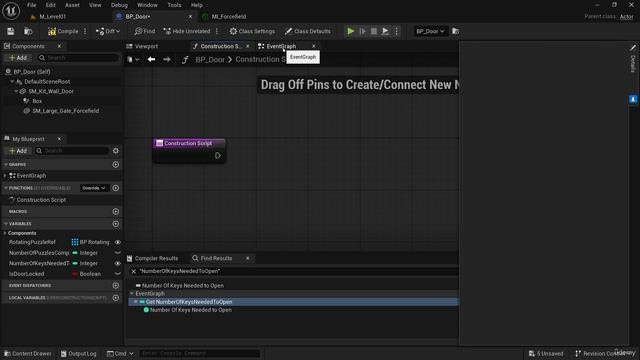This screenshot has height=360, width=640.
Task: Add a new variable with plus icon
Action: point(116,224)
